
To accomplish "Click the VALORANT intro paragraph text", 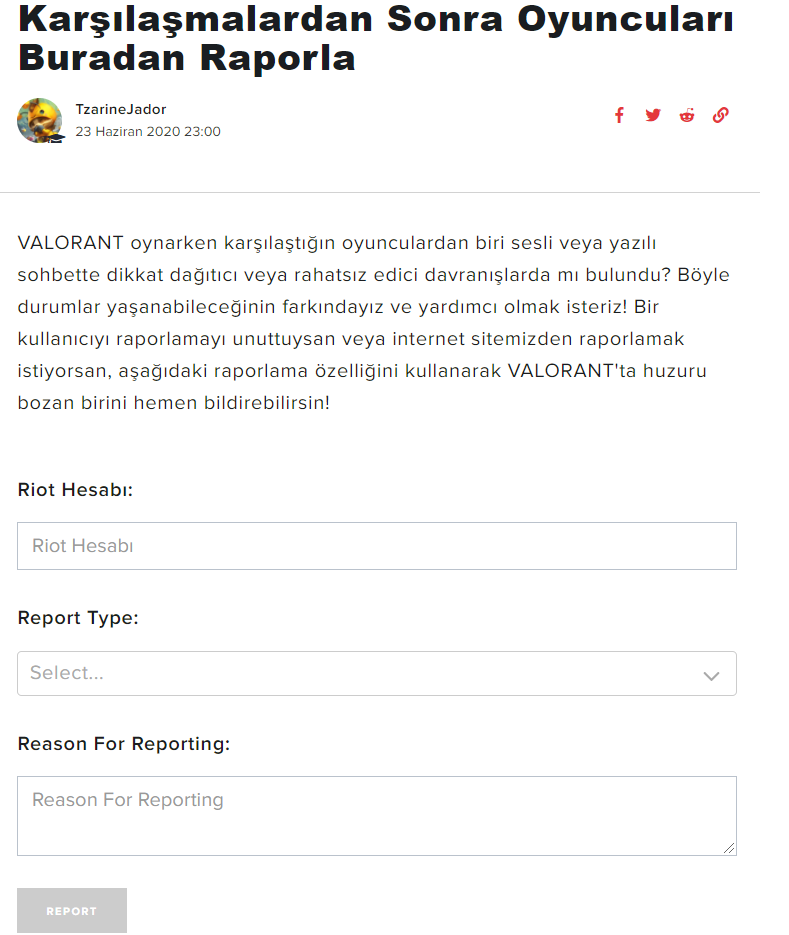I will tap(360, 324).
